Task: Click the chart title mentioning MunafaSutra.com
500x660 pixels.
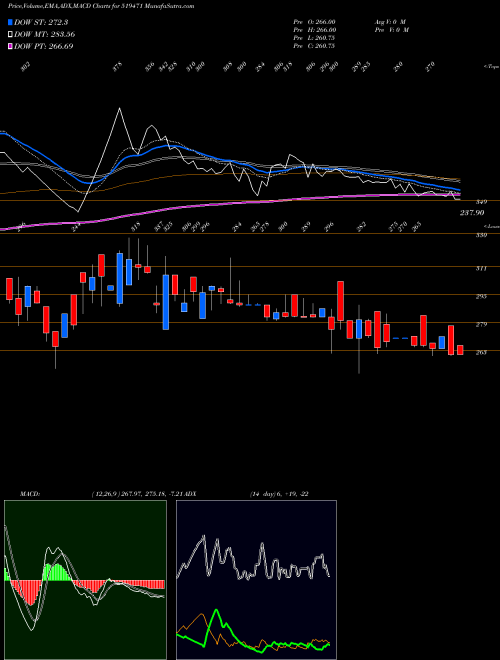Action: (x=101, y=6)
